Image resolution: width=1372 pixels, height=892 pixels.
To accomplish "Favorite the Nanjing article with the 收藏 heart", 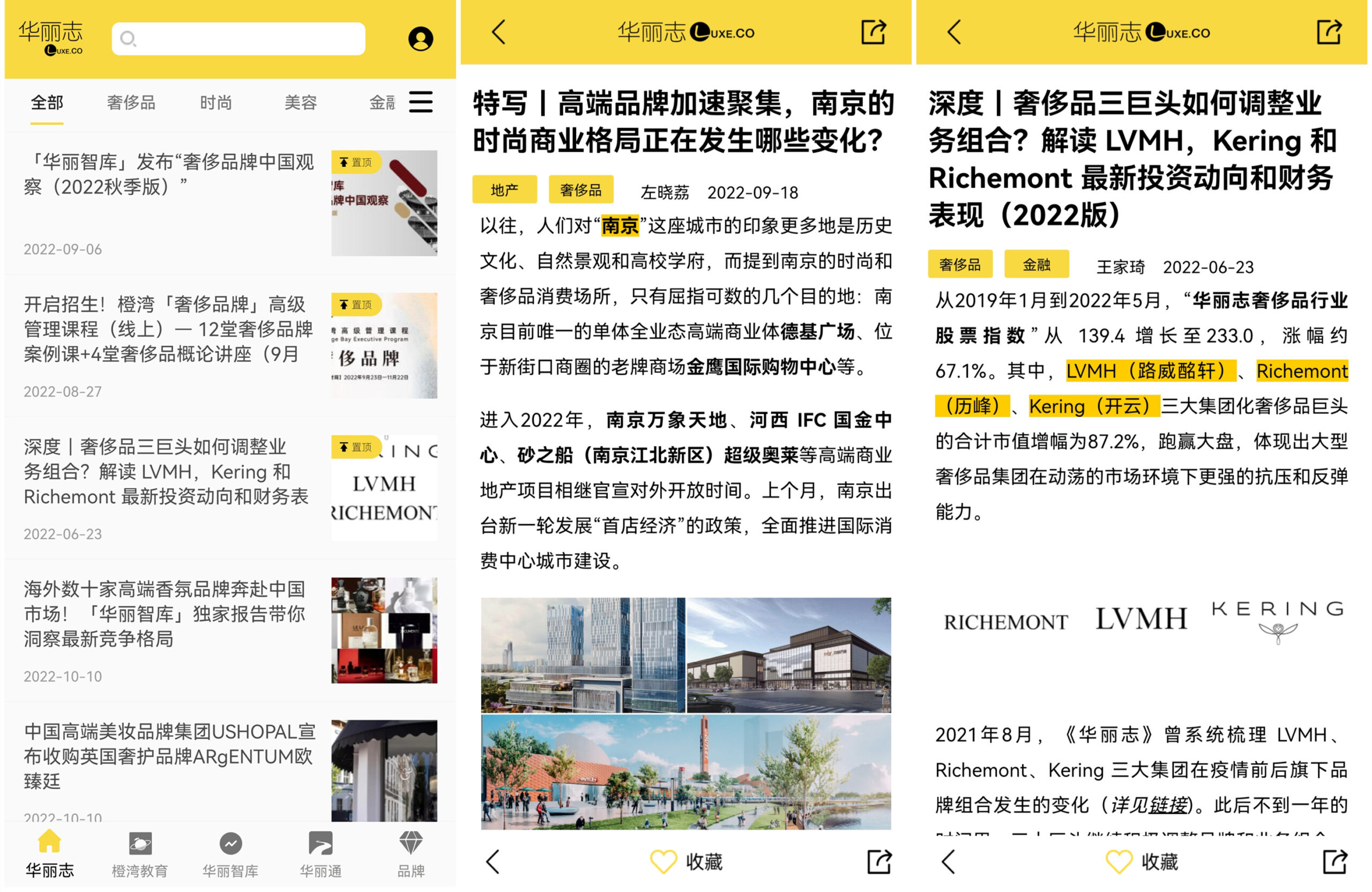I will coord(663,862).
